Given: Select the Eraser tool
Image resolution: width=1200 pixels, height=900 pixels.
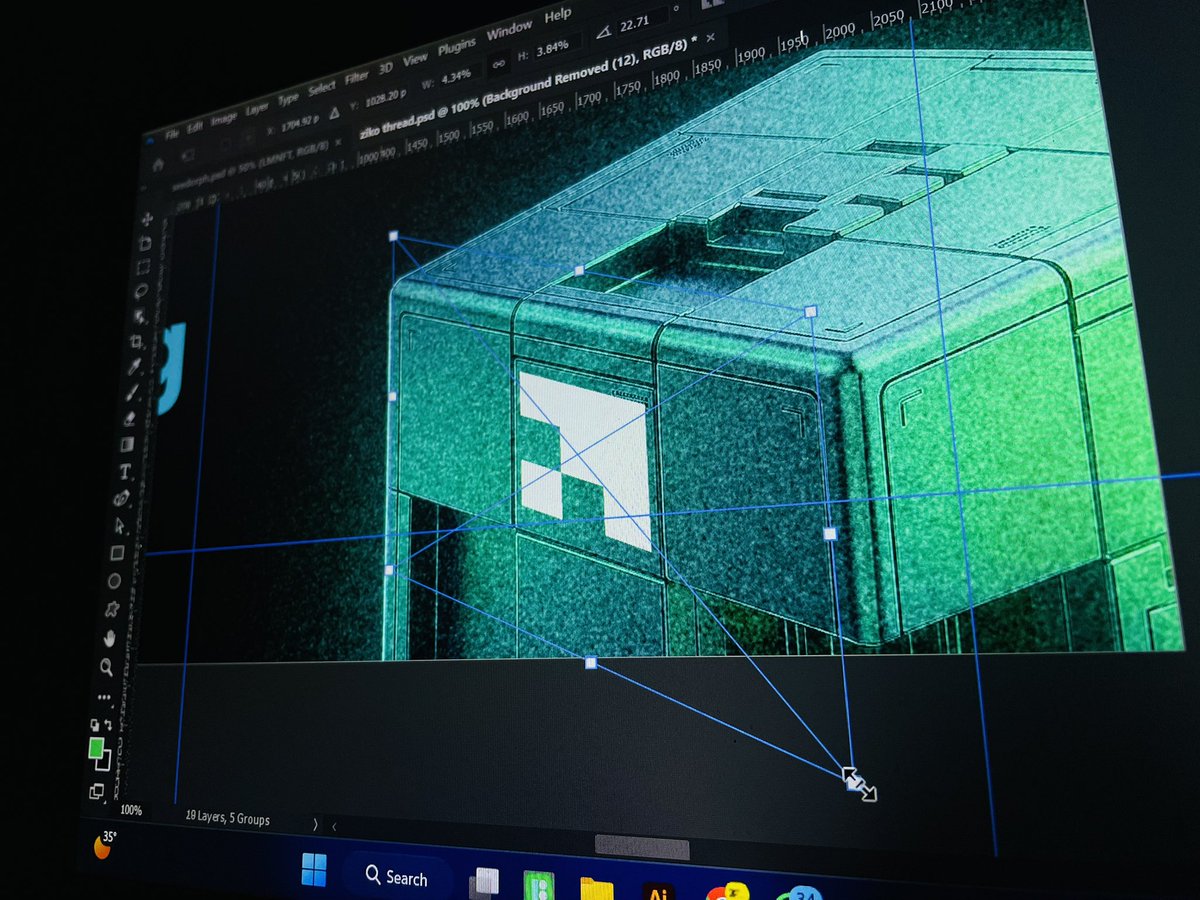Looking at the screenshot, I should click(128, 419).
